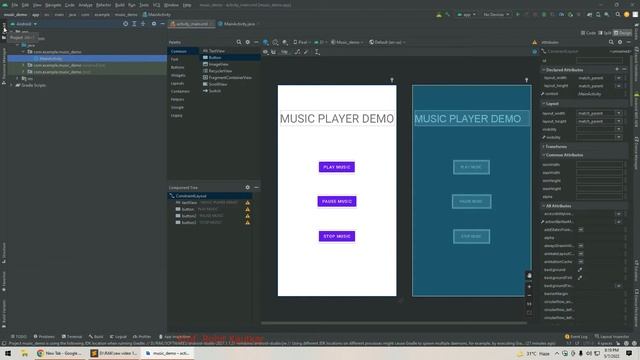Click the id input field in Attributes
640x360 pixels.
[600, 60]
